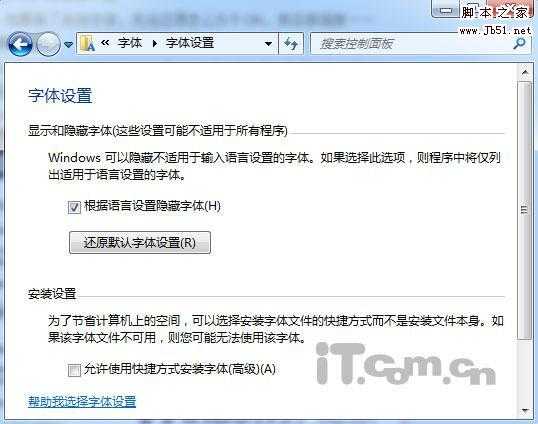Screen dimensions: 538x424
Task: Click the magnifier search icon
Action: tap(519, 44)
